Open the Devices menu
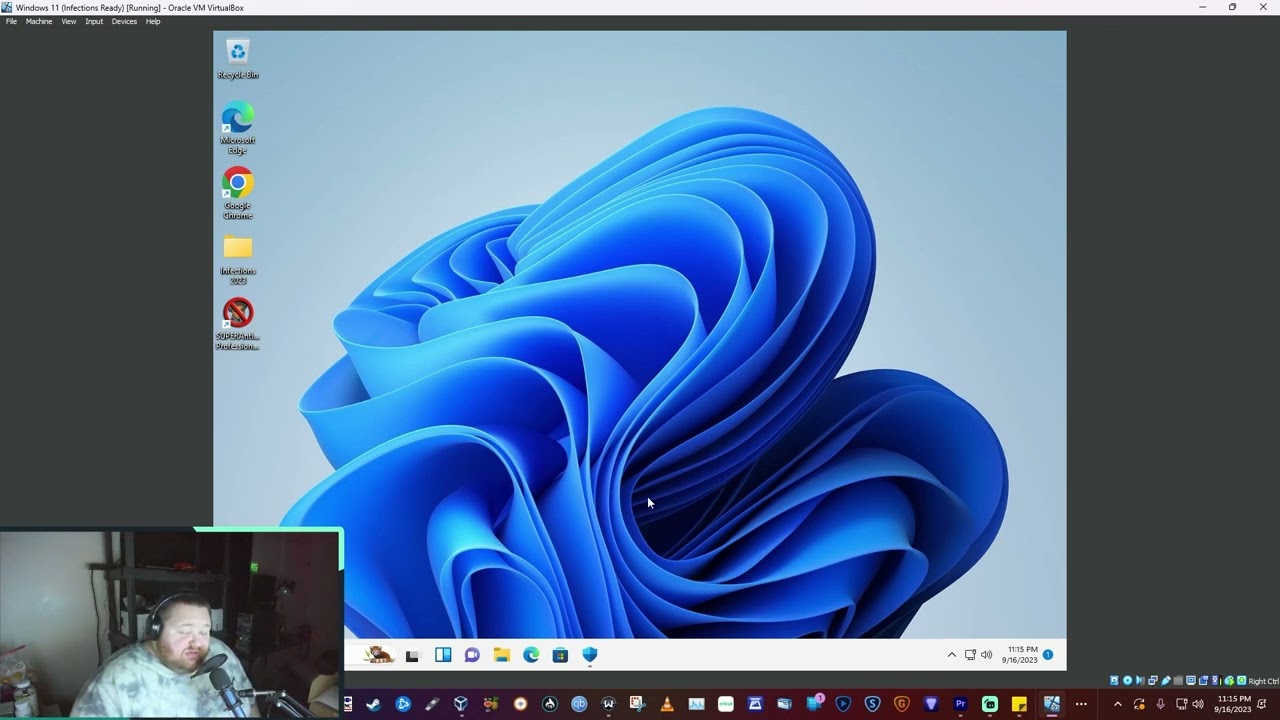This screenshot has height=720, width=1280. point(124,21)
